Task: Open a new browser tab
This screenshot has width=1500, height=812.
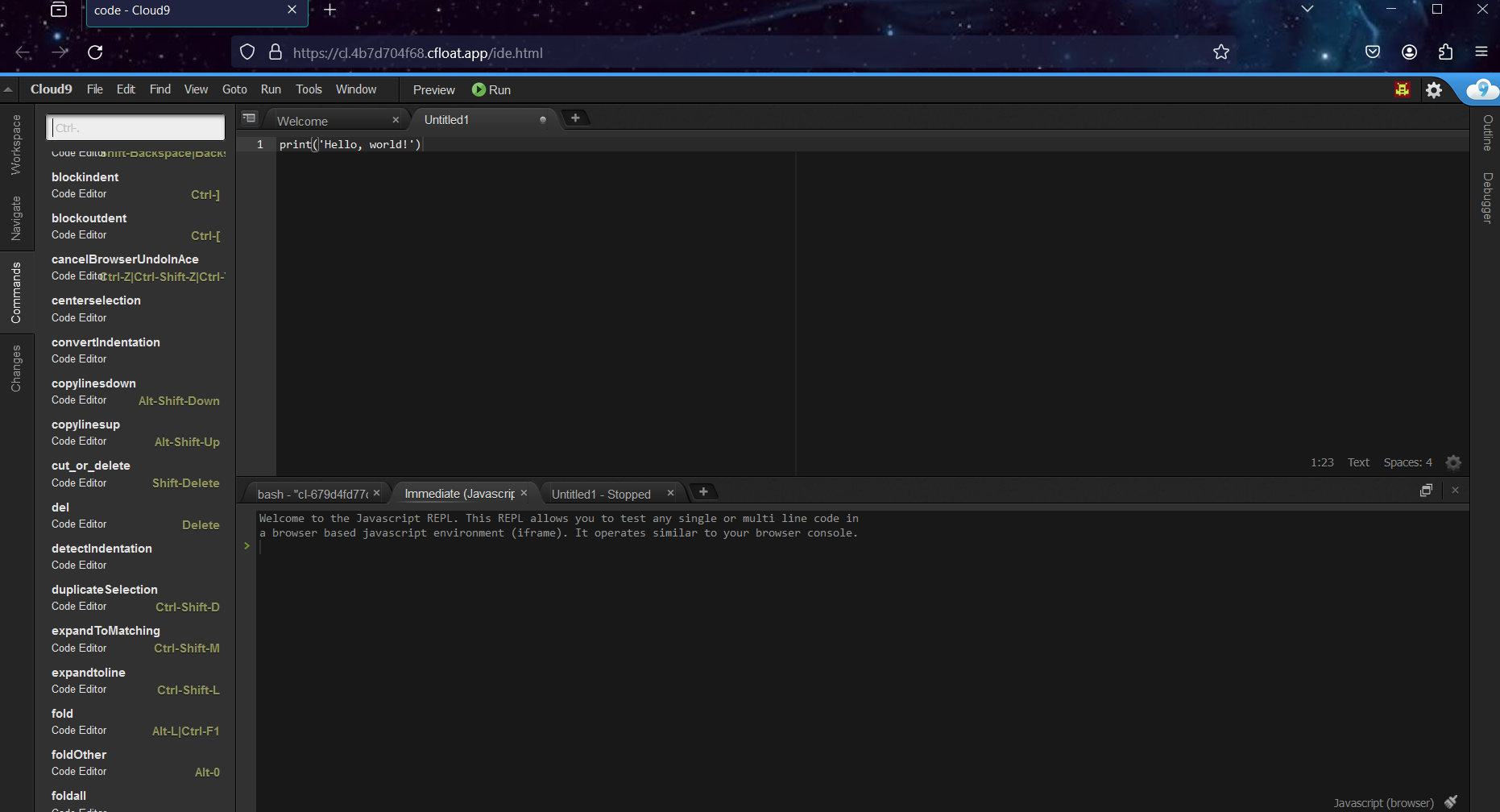Action: pyautogui.click(x=329, y=10)
